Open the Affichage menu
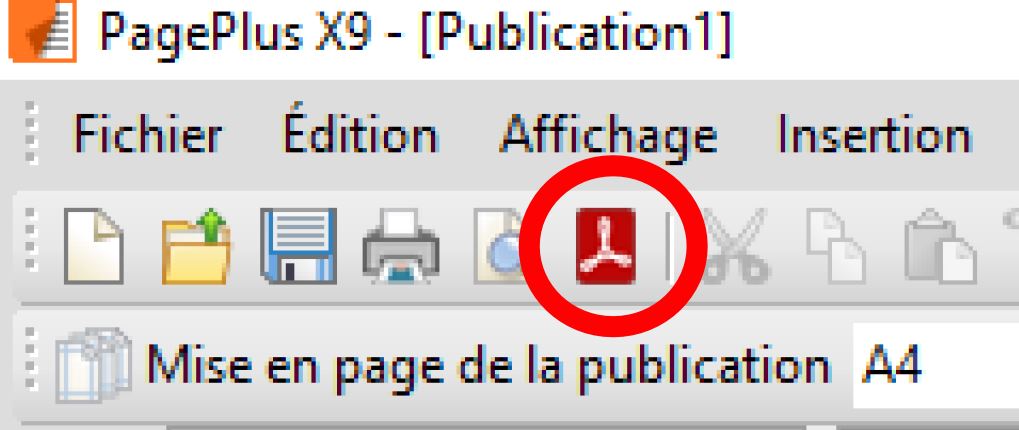 tap(608, 134)
